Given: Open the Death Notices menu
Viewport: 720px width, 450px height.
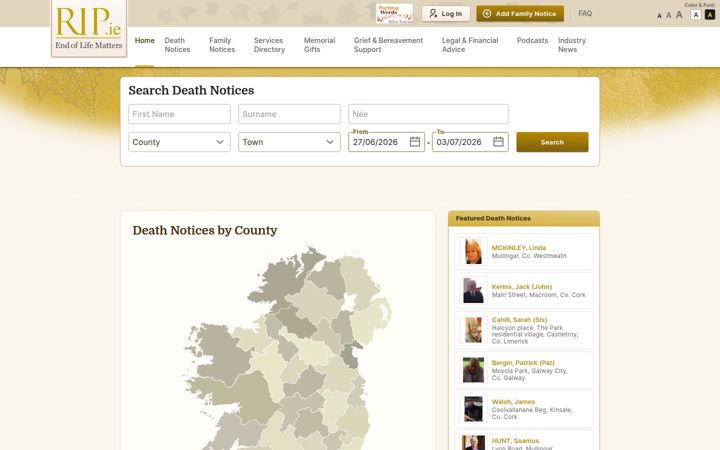Looking at the screenshot, I should (177, 45).
